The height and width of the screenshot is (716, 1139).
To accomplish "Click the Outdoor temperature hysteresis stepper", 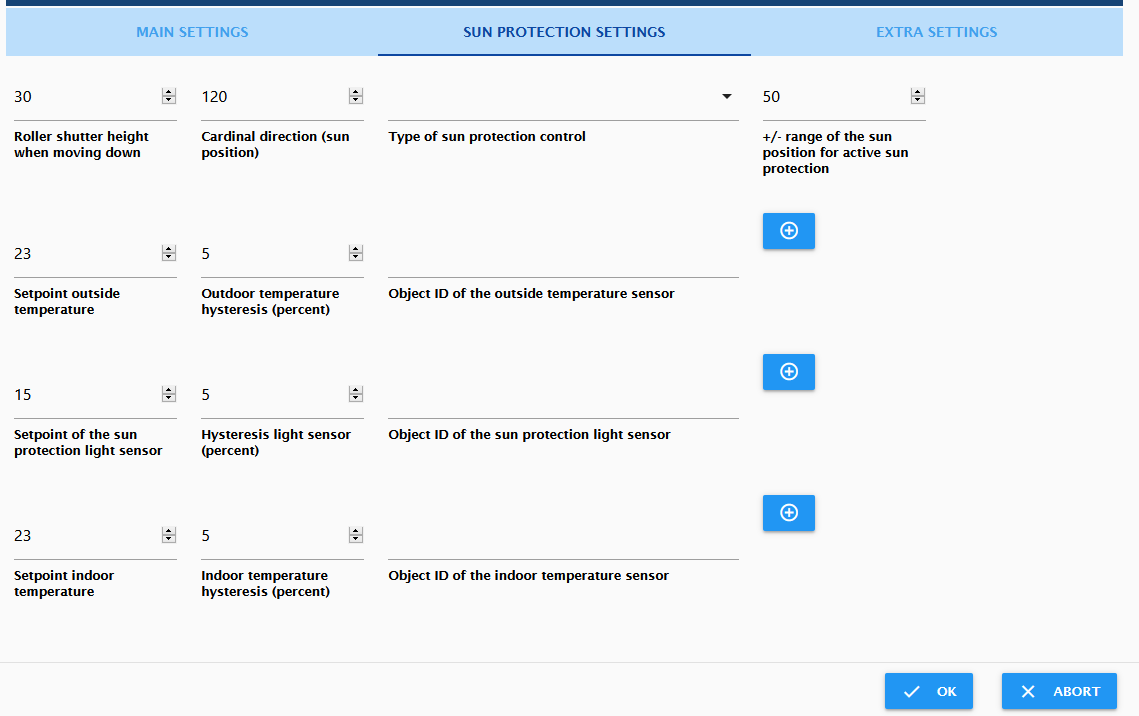I will pyautogui.click(x=355, y=253).
